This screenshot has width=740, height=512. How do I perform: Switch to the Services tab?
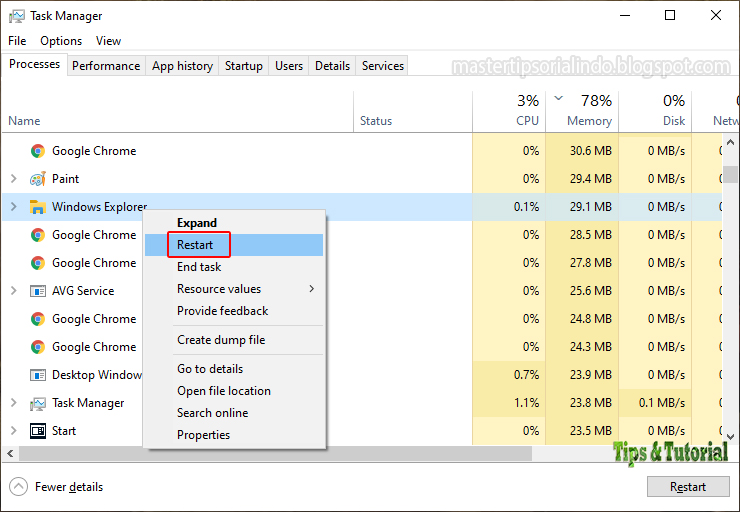tap(383, 66)
